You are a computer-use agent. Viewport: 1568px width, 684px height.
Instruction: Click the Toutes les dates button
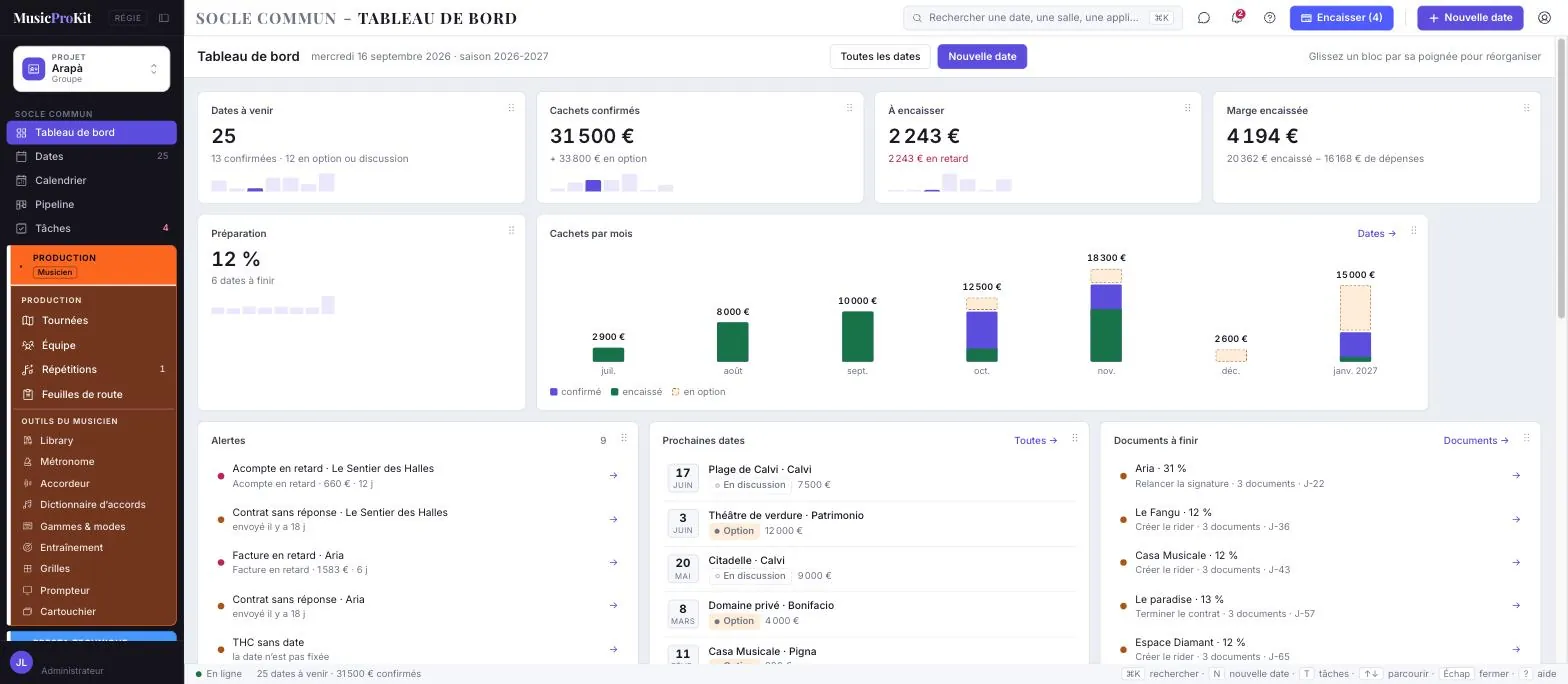[880, 57]
